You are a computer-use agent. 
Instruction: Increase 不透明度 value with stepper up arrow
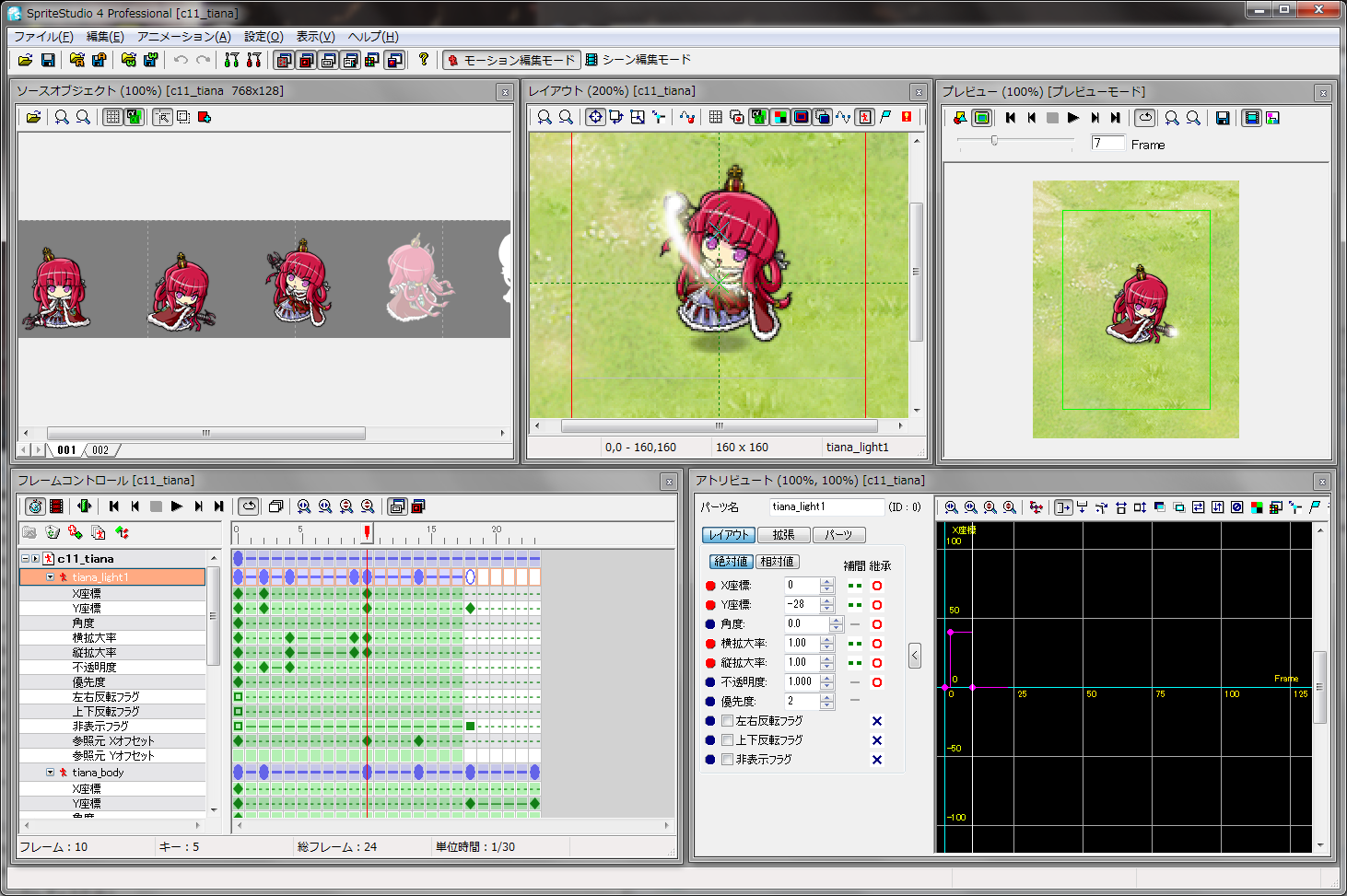[x=826, y=678]
